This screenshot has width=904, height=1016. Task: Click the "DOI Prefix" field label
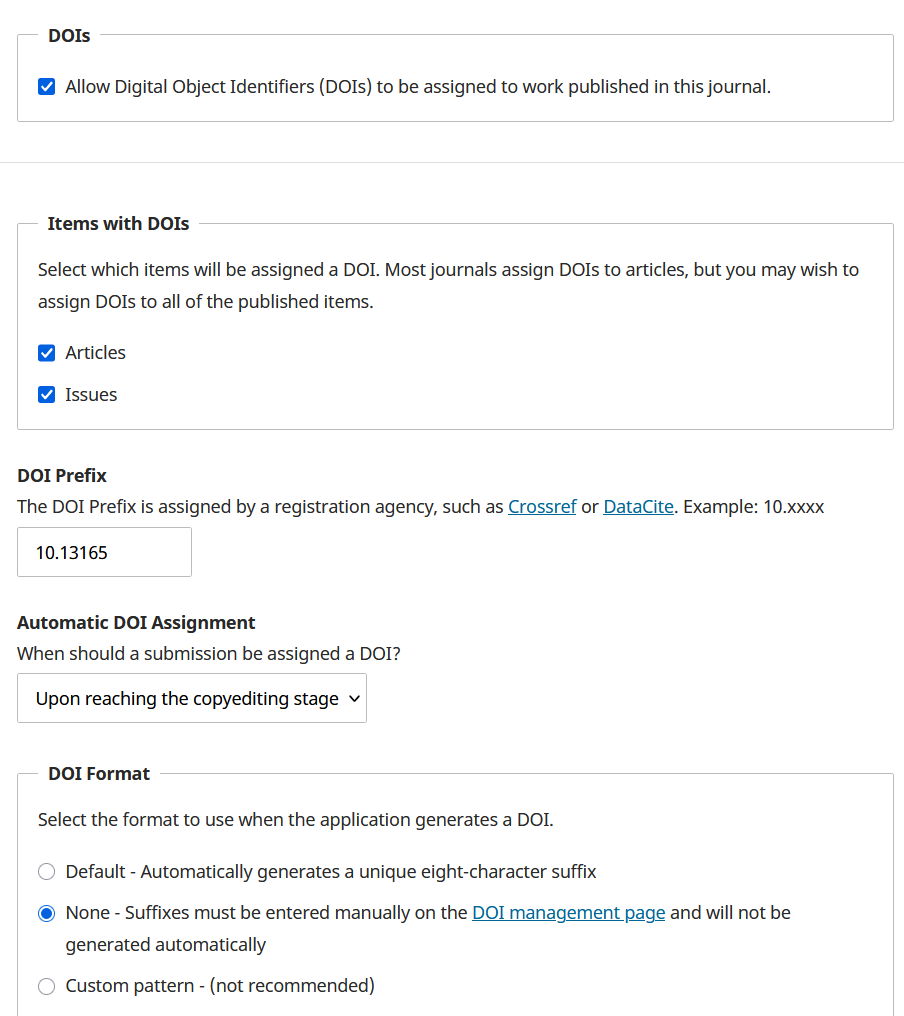coord(62,476)
